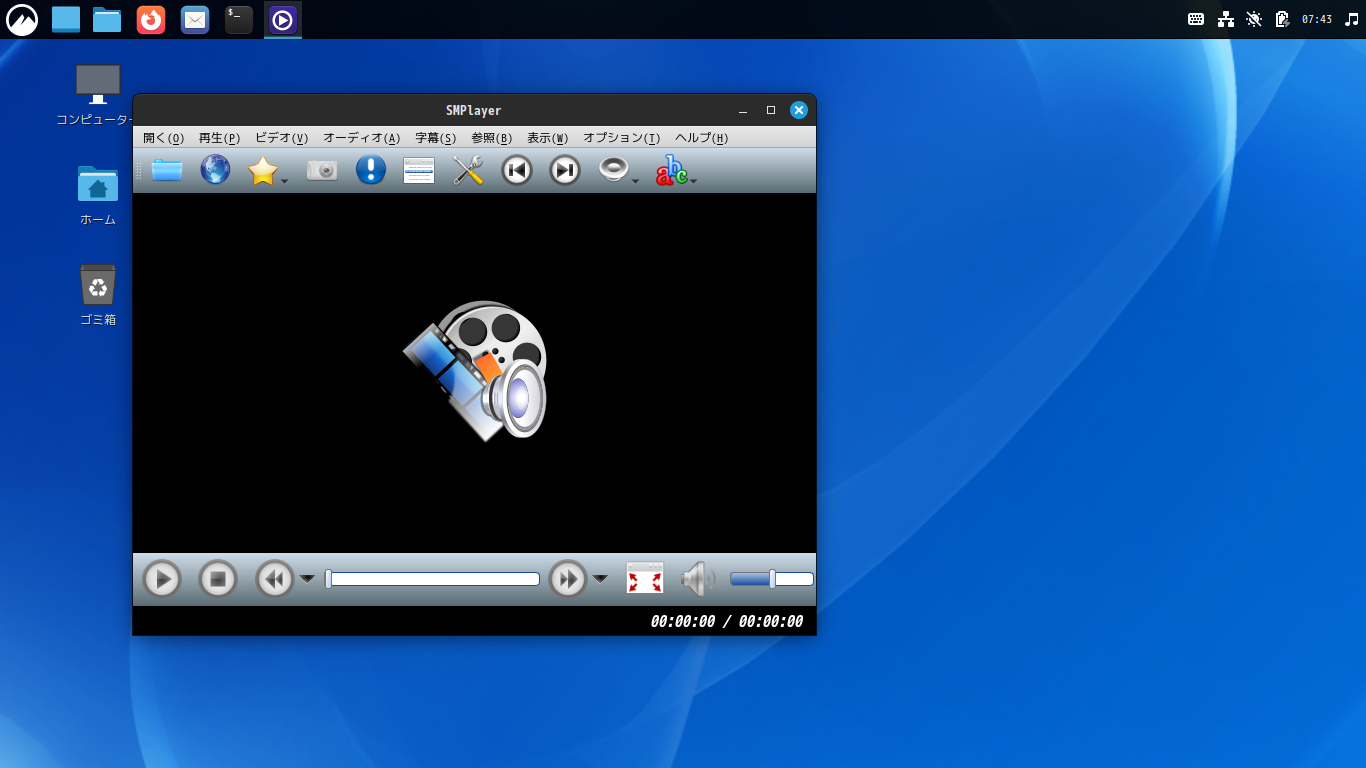Toggle mute with the speaker icon
1366x768 pixels.
pyautogui.click(x=698, y=578)
